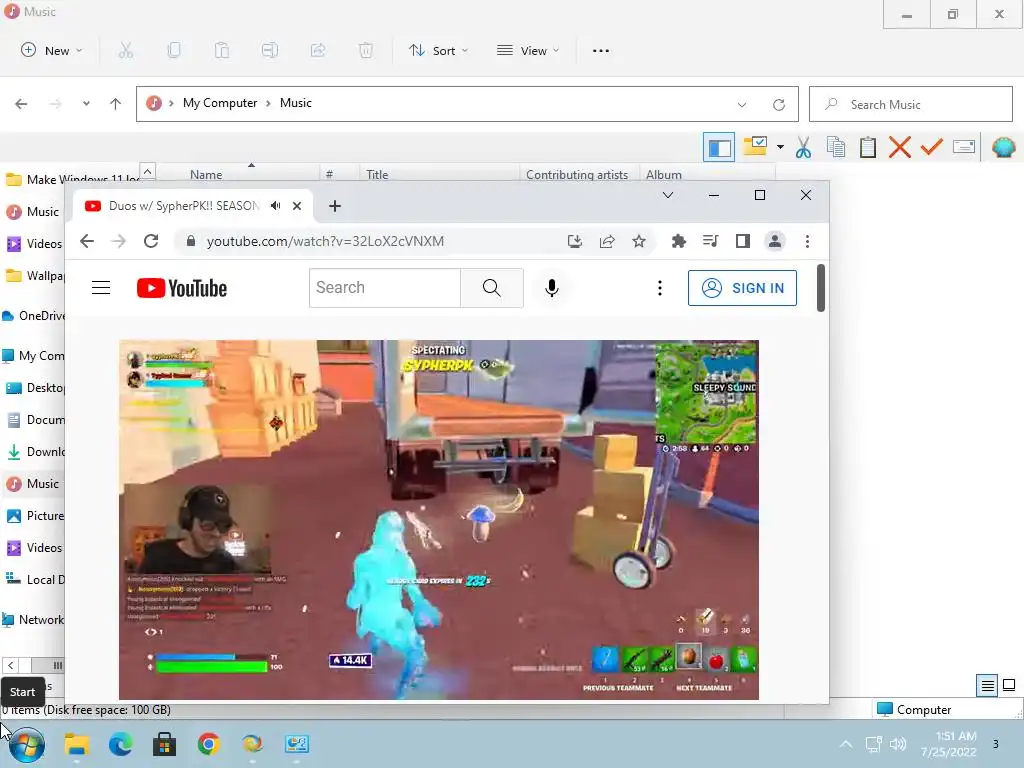Open Chrome's tab search chevron
This screenshot has width=1024, height=768.
point(667,195)
